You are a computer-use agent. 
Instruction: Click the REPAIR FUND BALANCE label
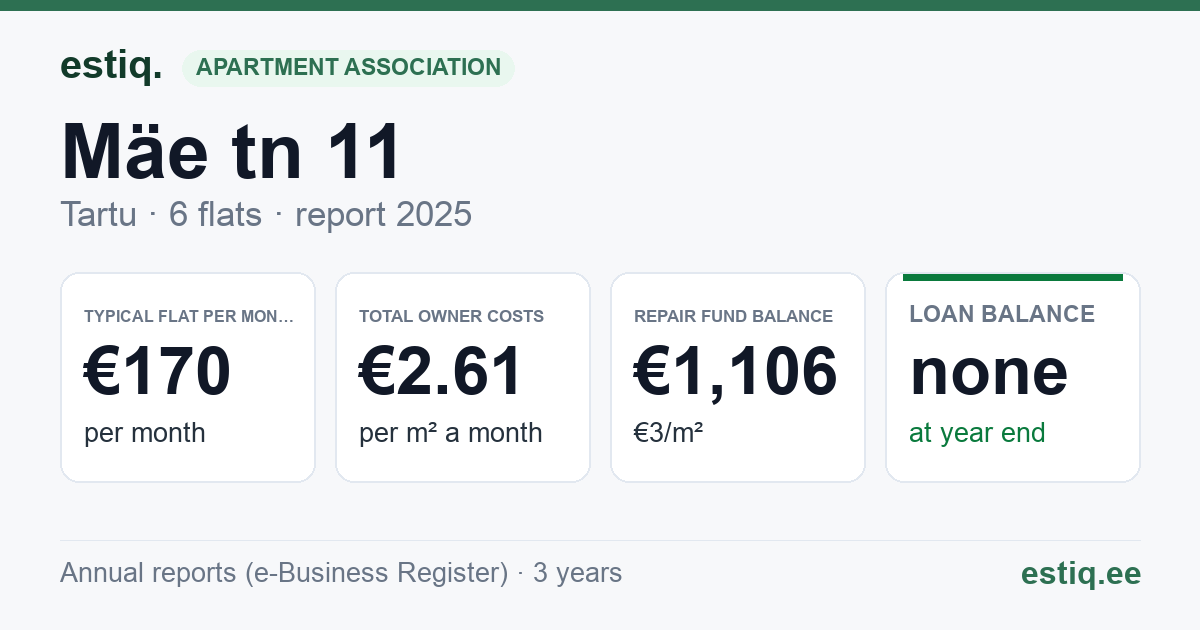point(733,316)
